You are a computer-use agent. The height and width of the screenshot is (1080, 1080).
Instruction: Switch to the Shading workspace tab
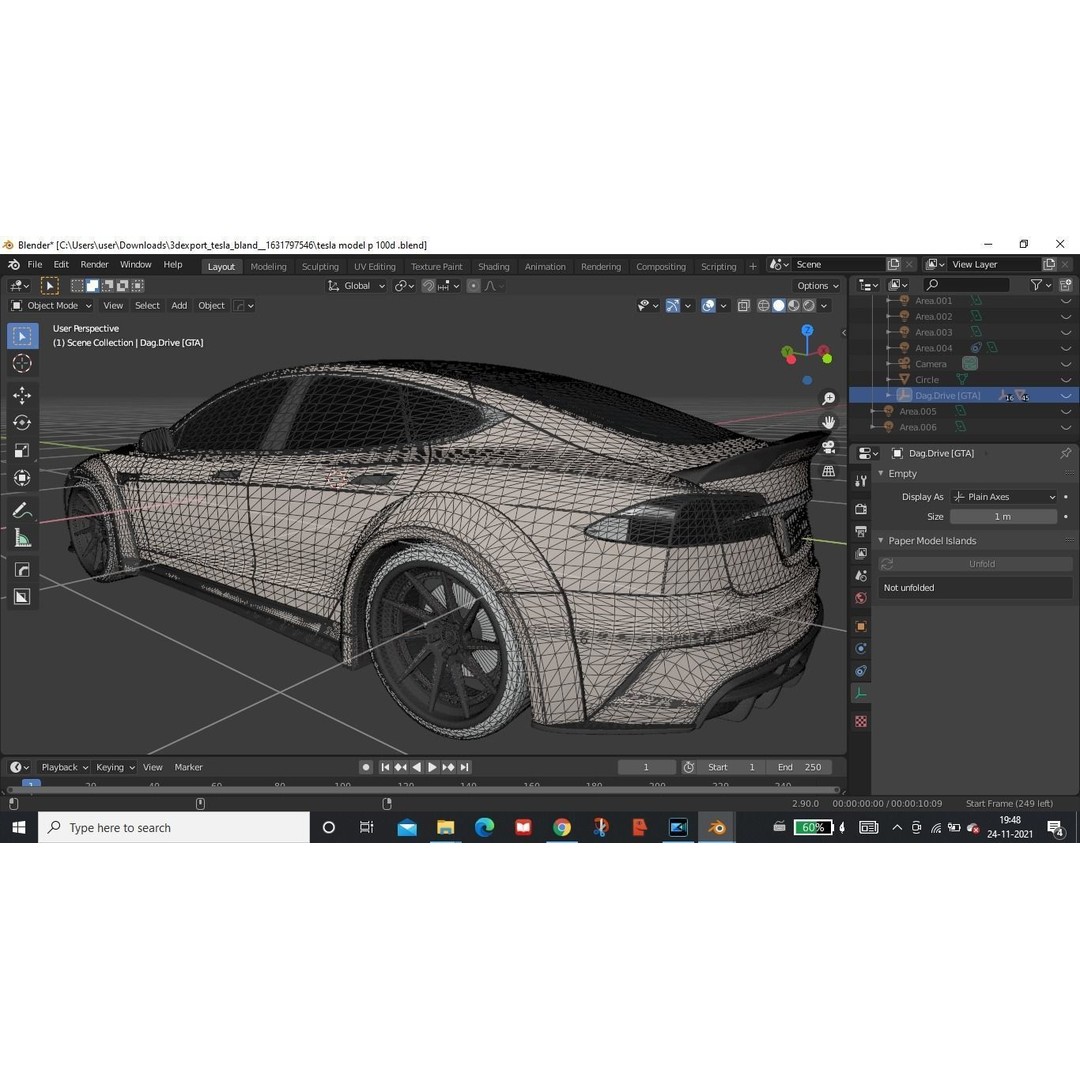click(494, 267)
